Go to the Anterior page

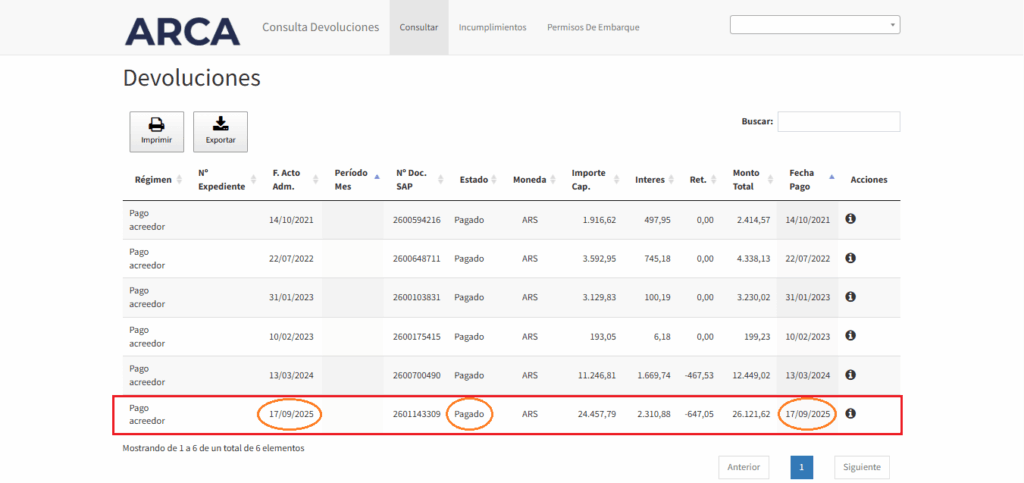(x=743, y=467)
